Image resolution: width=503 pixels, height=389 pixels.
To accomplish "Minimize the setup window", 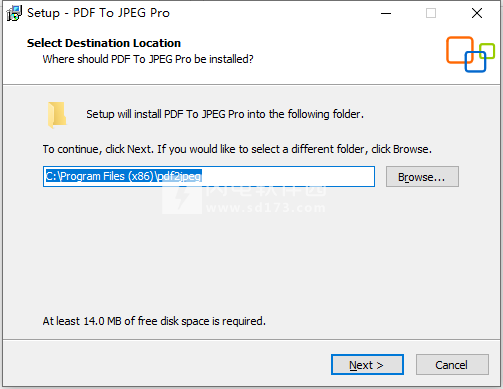I will [386, 13].
